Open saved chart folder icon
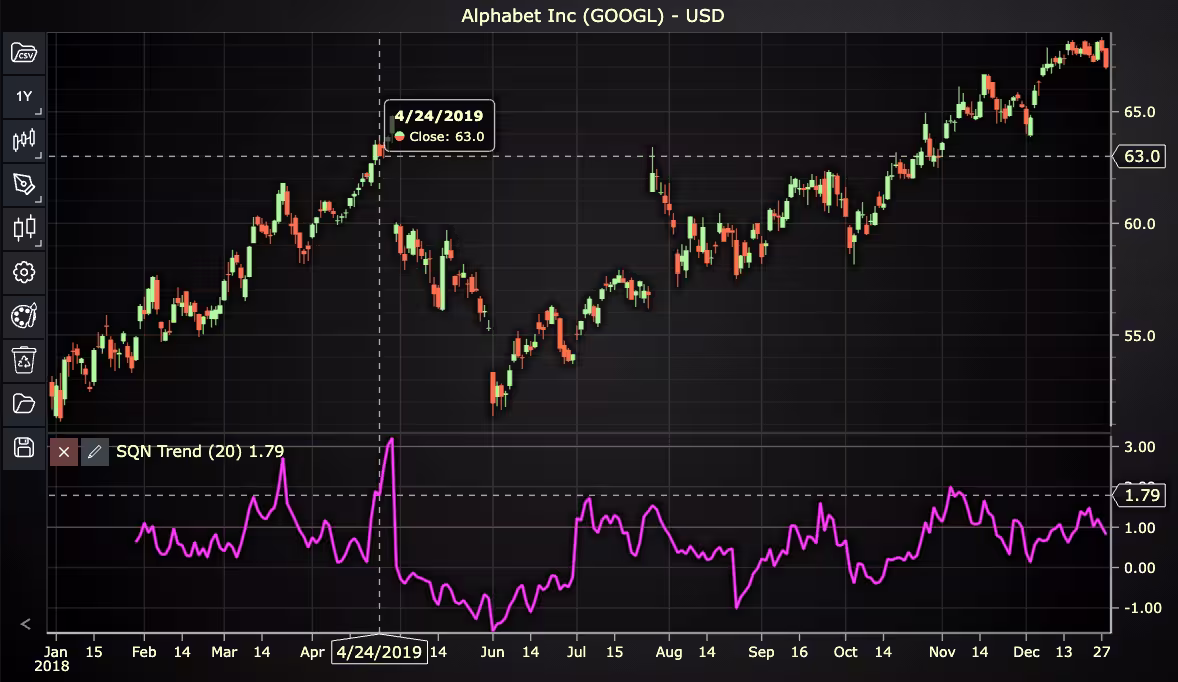1178x682 pixels. tap(24, 404)
